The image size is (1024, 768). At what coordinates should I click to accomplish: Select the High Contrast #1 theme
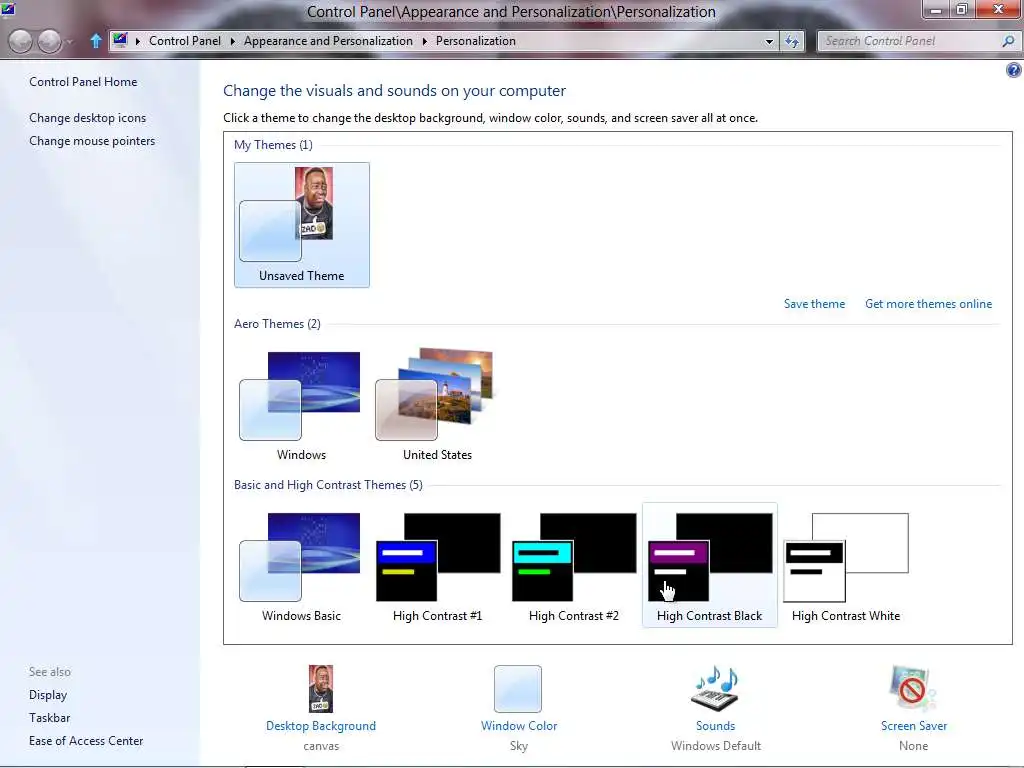pyautogui.click(x=438, y=566)
